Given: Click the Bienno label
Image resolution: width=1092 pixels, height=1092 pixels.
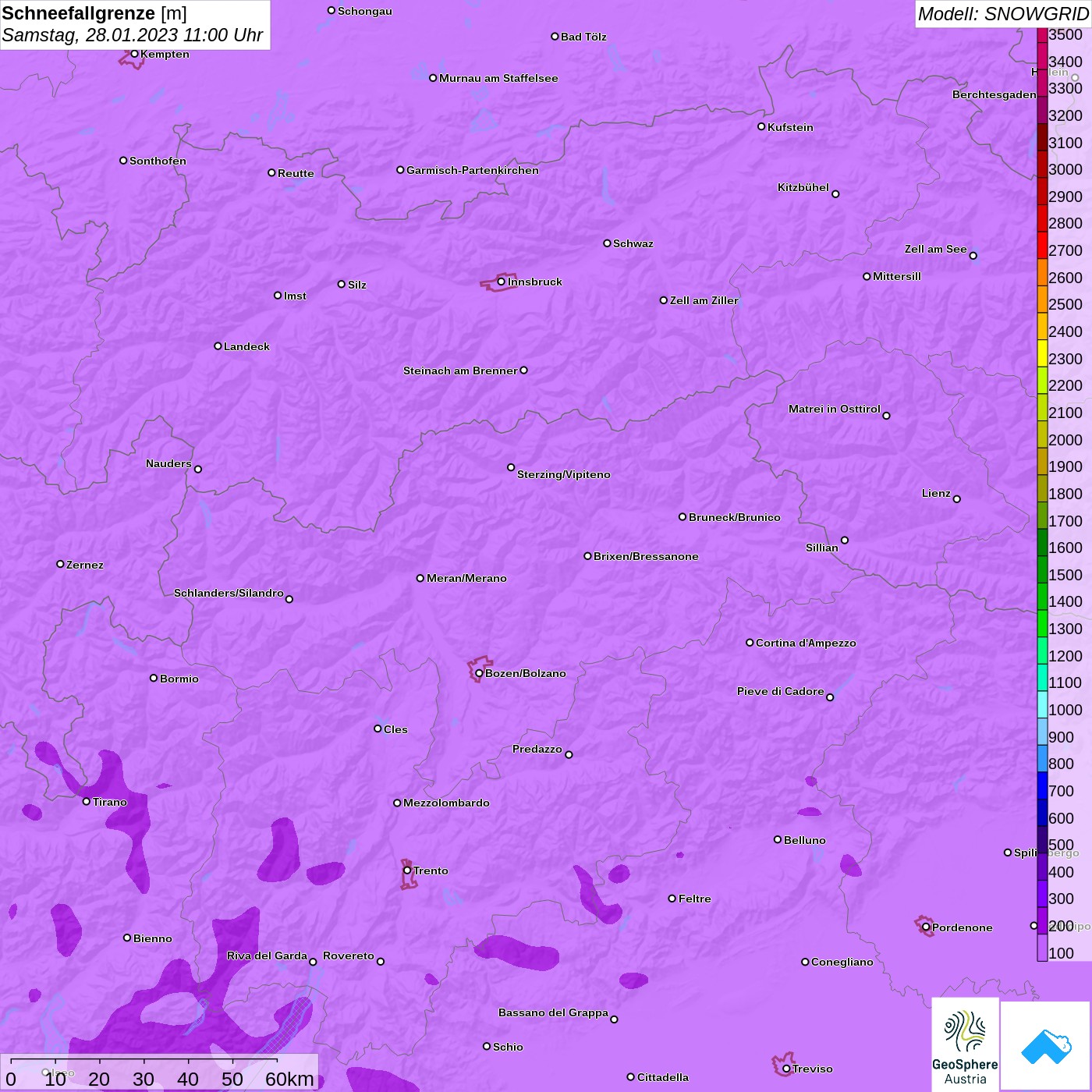Looking at the screenshot, I should [x=152, y=938].
